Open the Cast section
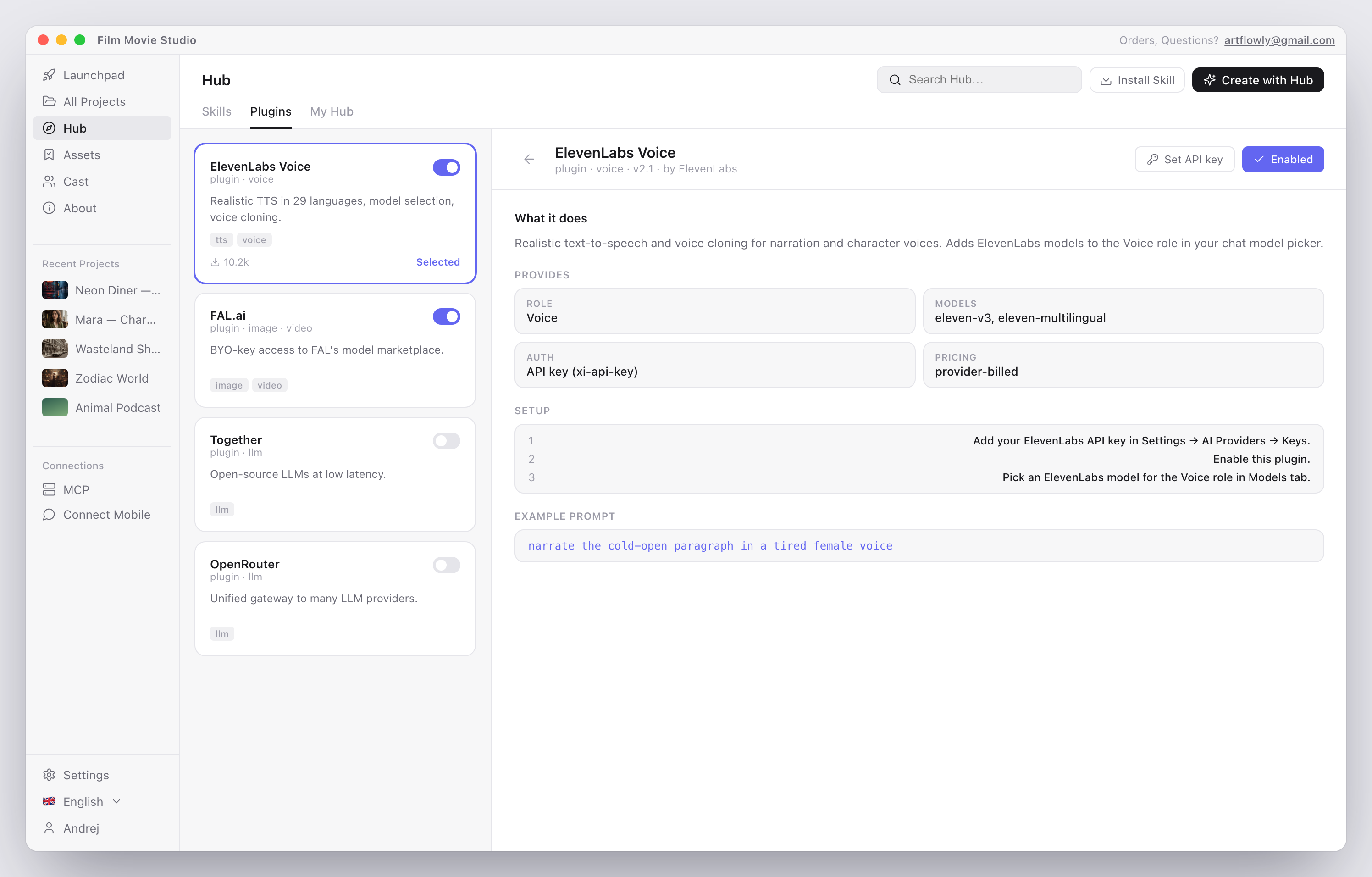This screenshot has width=1372, height=877. pos(102,181)
